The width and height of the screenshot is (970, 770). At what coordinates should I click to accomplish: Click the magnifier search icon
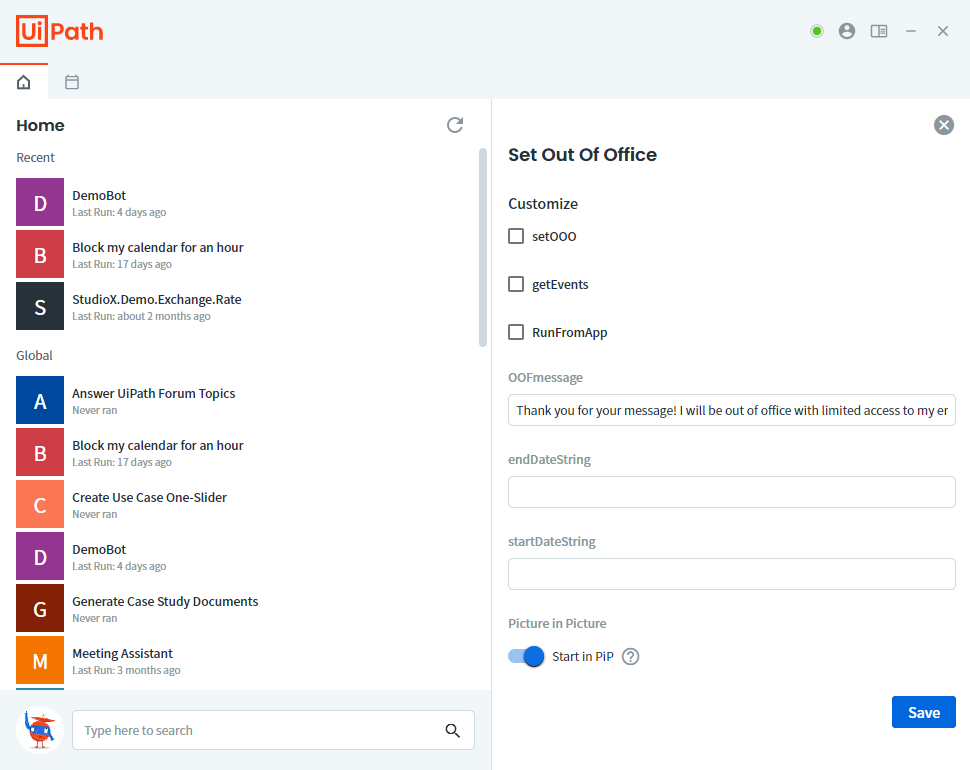452,730
